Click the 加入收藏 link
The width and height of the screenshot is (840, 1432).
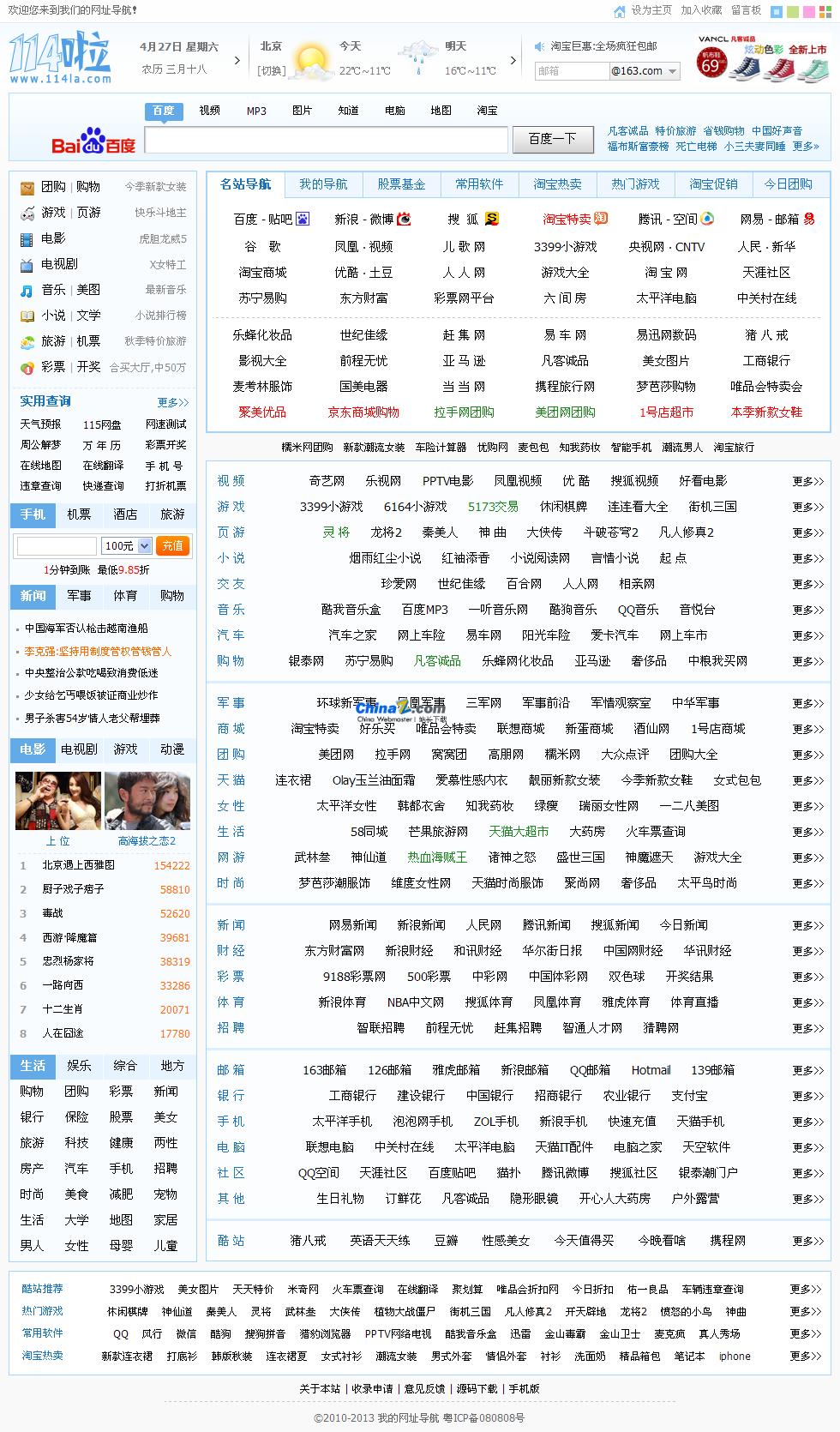(701, 10)
